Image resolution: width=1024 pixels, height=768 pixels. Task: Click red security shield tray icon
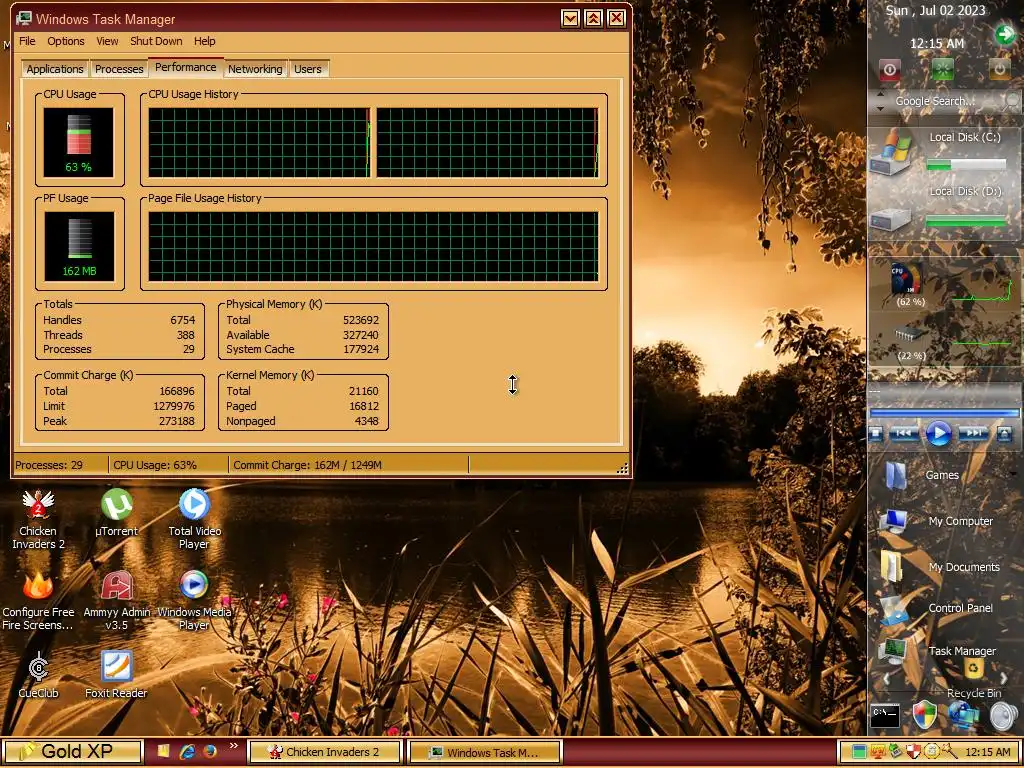914,752
